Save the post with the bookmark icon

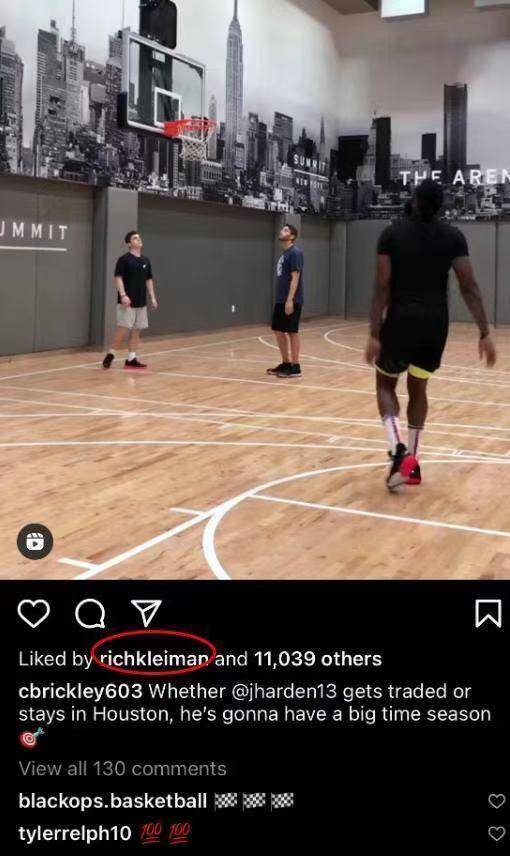[488, 614]
